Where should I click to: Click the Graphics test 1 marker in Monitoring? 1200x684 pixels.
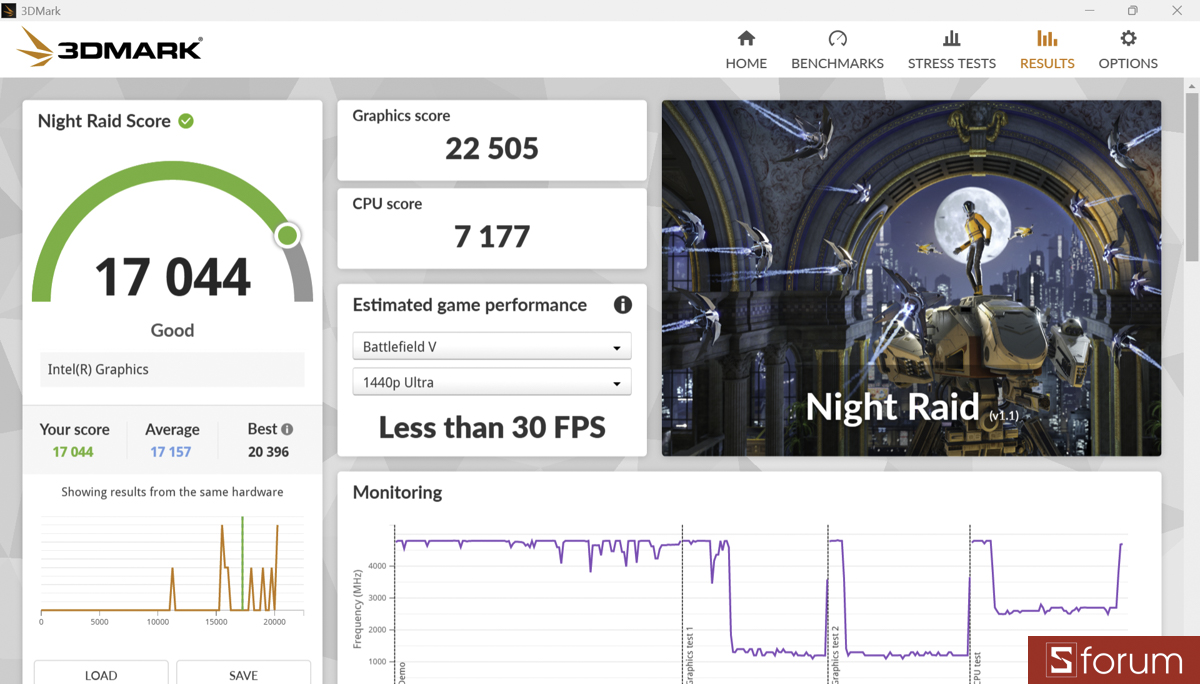click(x=689, y=655)
